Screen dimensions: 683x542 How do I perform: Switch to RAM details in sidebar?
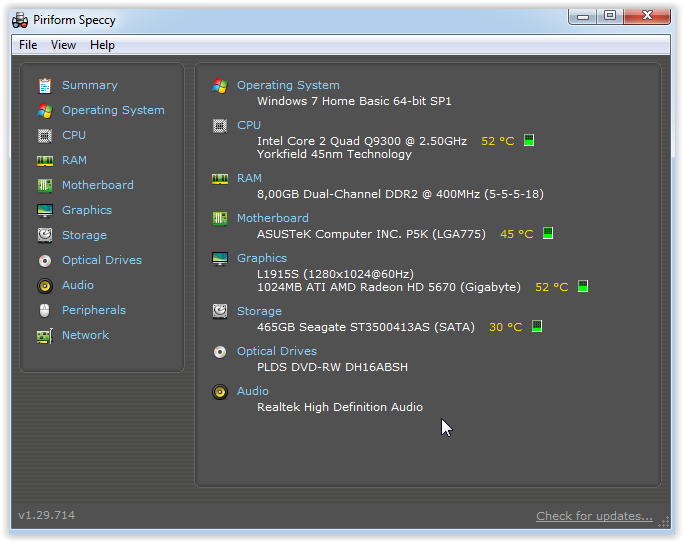74,160
